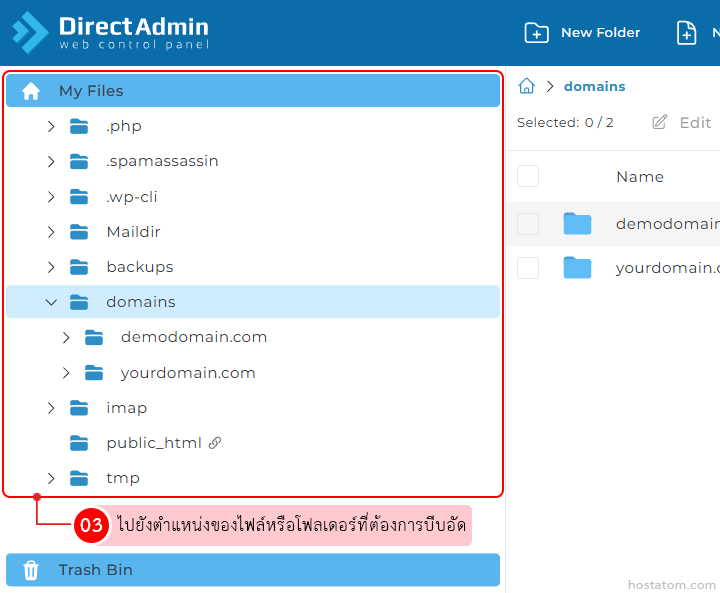Click the public_html folder icon
The width and height of the screenshot is (720, 593).
click(79, 444)
